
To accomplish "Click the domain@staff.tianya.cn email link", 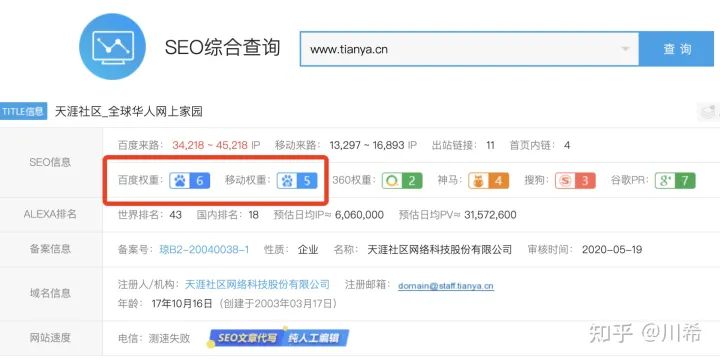I will (x=445, y=286).
